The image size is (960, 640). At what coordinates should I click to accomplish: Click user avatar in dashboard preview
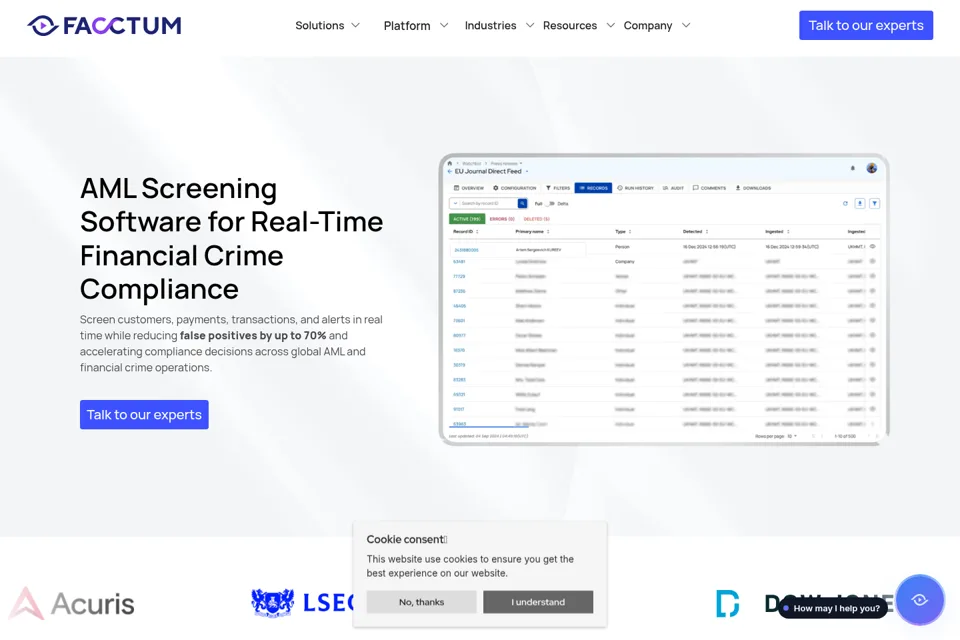pos(872,168)
